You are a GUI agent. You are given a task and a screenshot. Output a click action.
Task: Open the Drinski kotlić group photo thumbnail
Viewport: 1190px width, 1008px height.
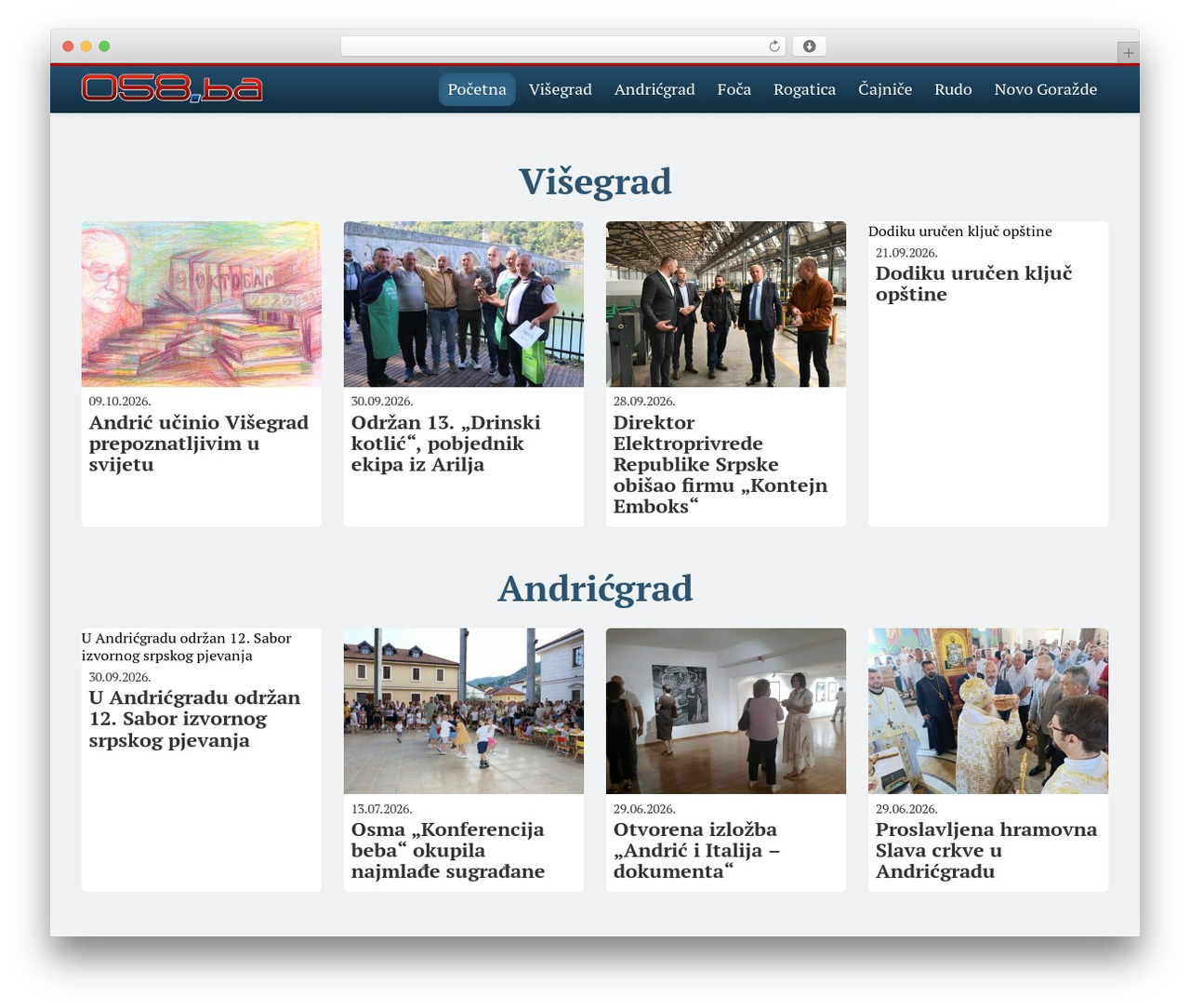coord(464,304)
